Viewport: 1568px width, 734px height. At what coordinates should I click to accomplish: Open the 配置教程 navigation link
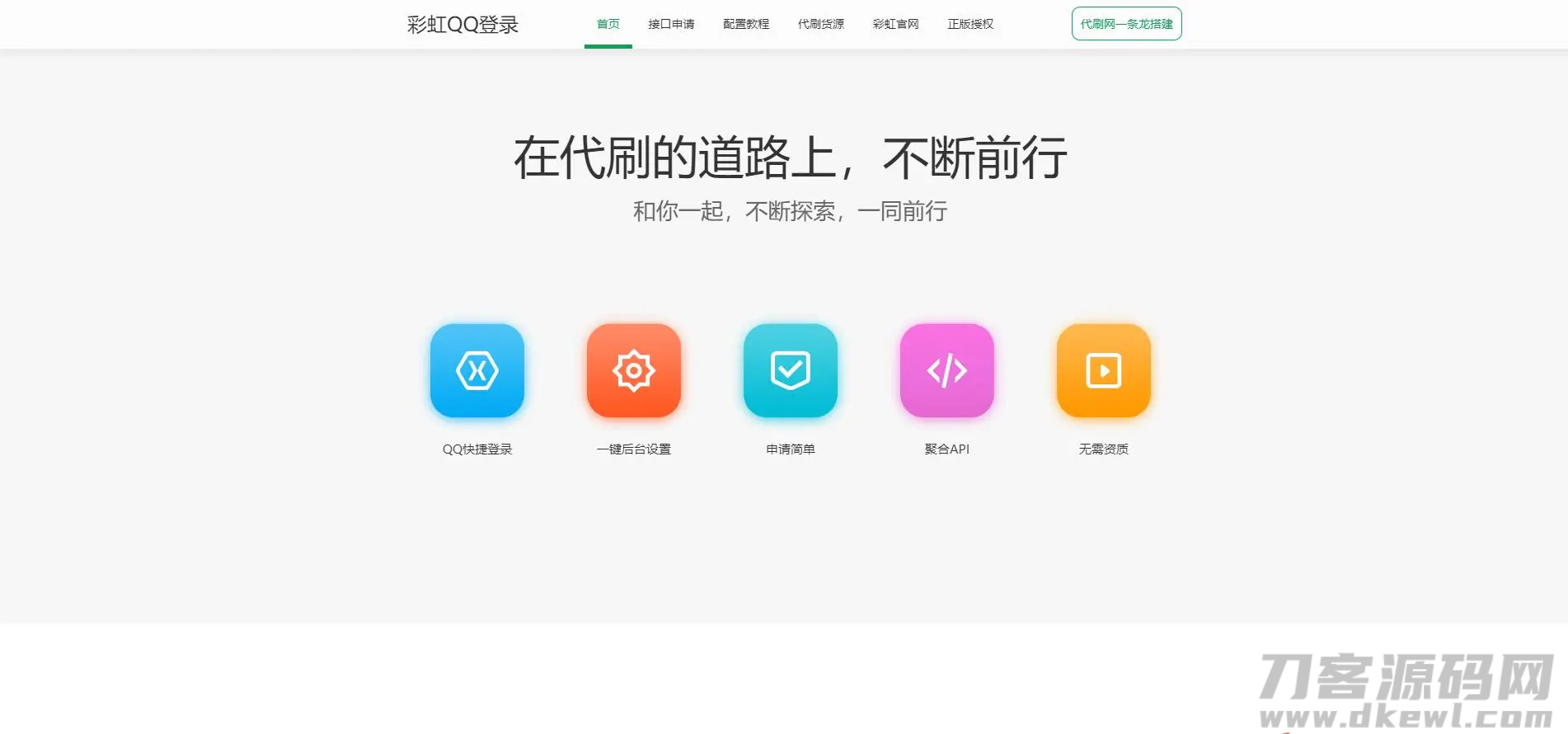point(746,24)
